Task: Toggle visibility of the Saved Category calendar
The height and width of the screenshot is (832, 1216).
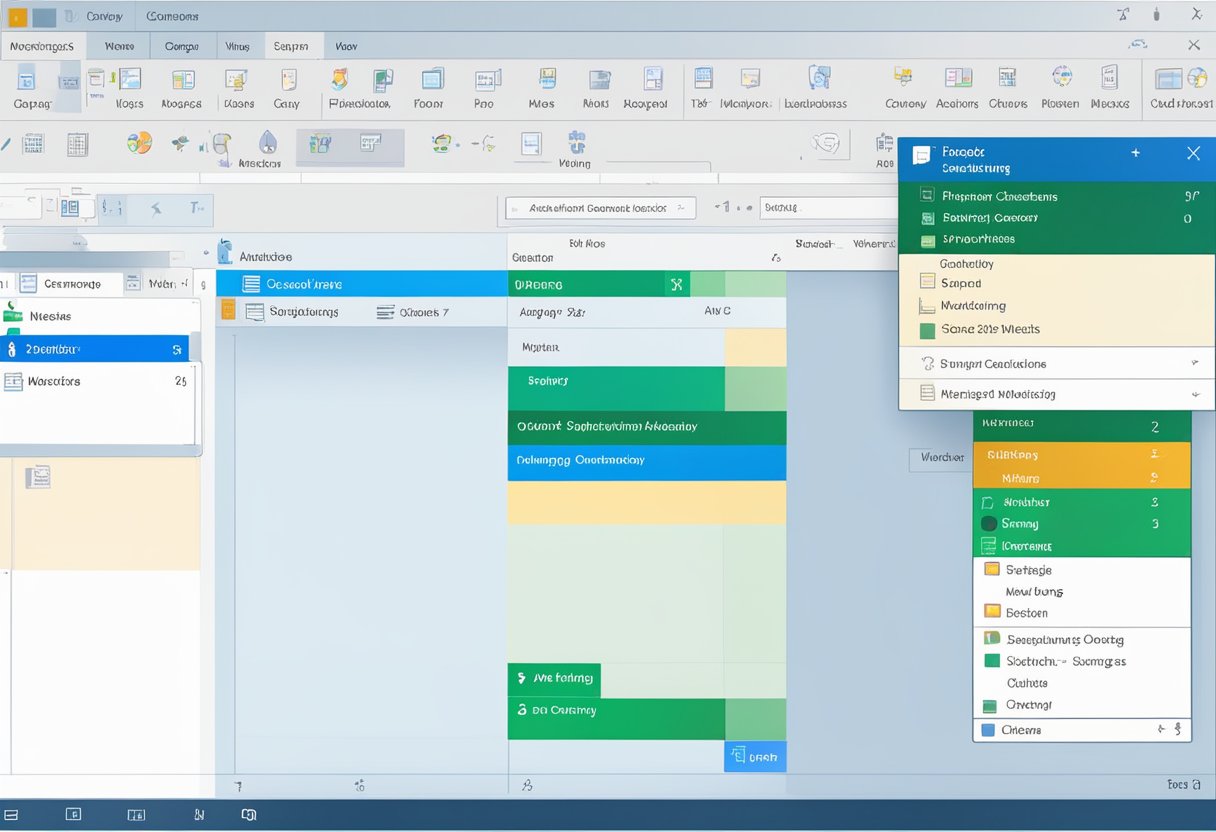Action: coord(925,217)
